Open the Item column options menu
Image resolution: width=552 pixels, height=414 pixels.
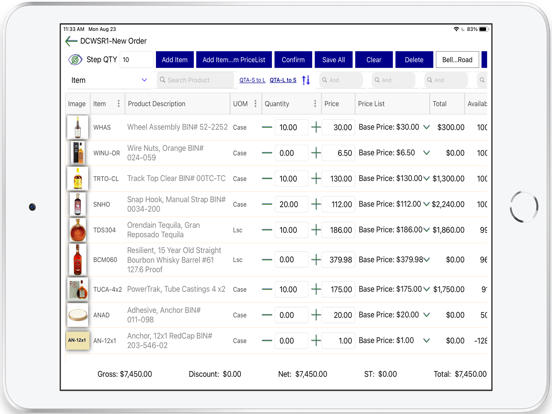tap(119, 104)
